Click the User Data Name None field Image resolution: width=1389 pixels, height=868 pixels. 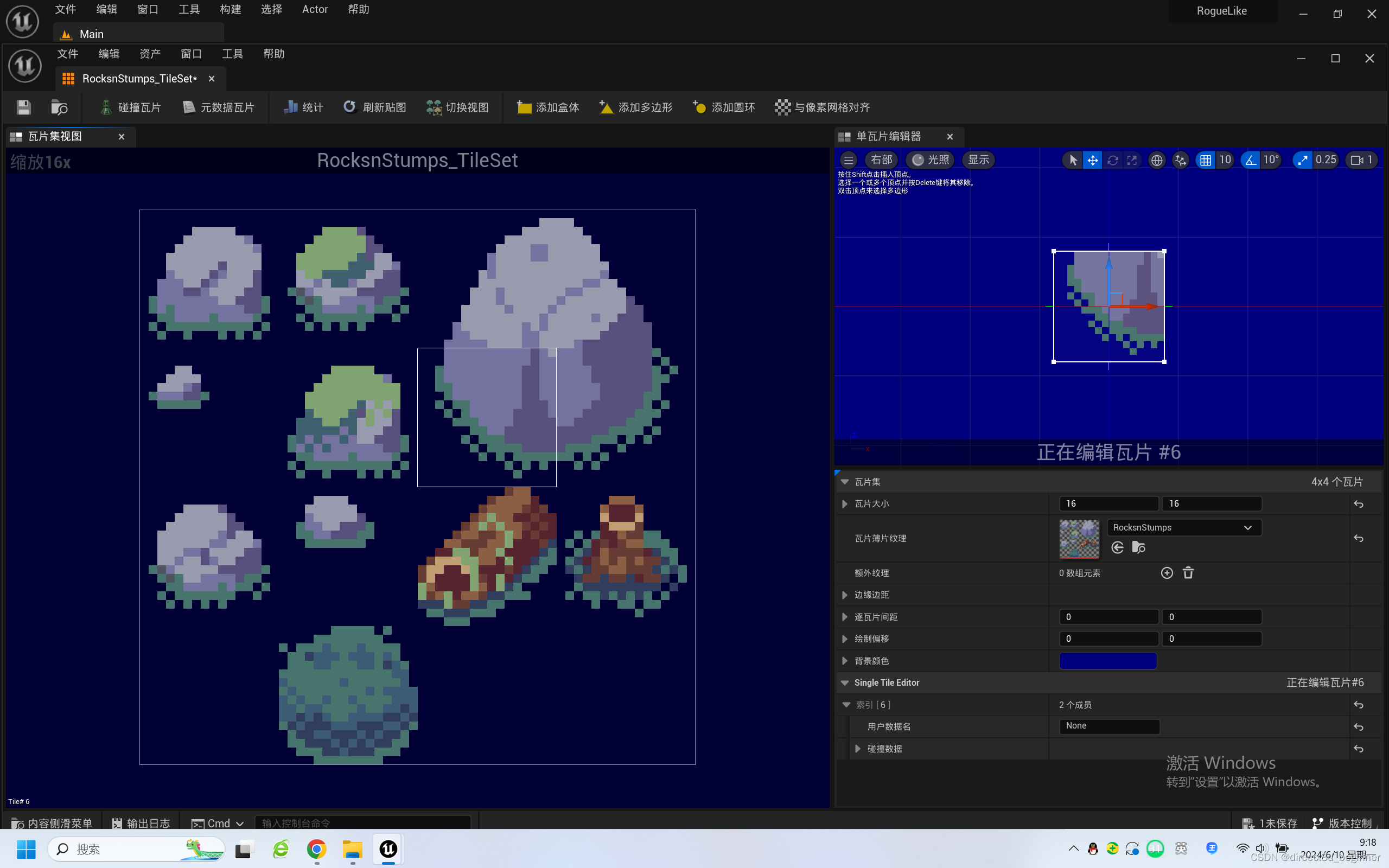[x=1108, y=726]
